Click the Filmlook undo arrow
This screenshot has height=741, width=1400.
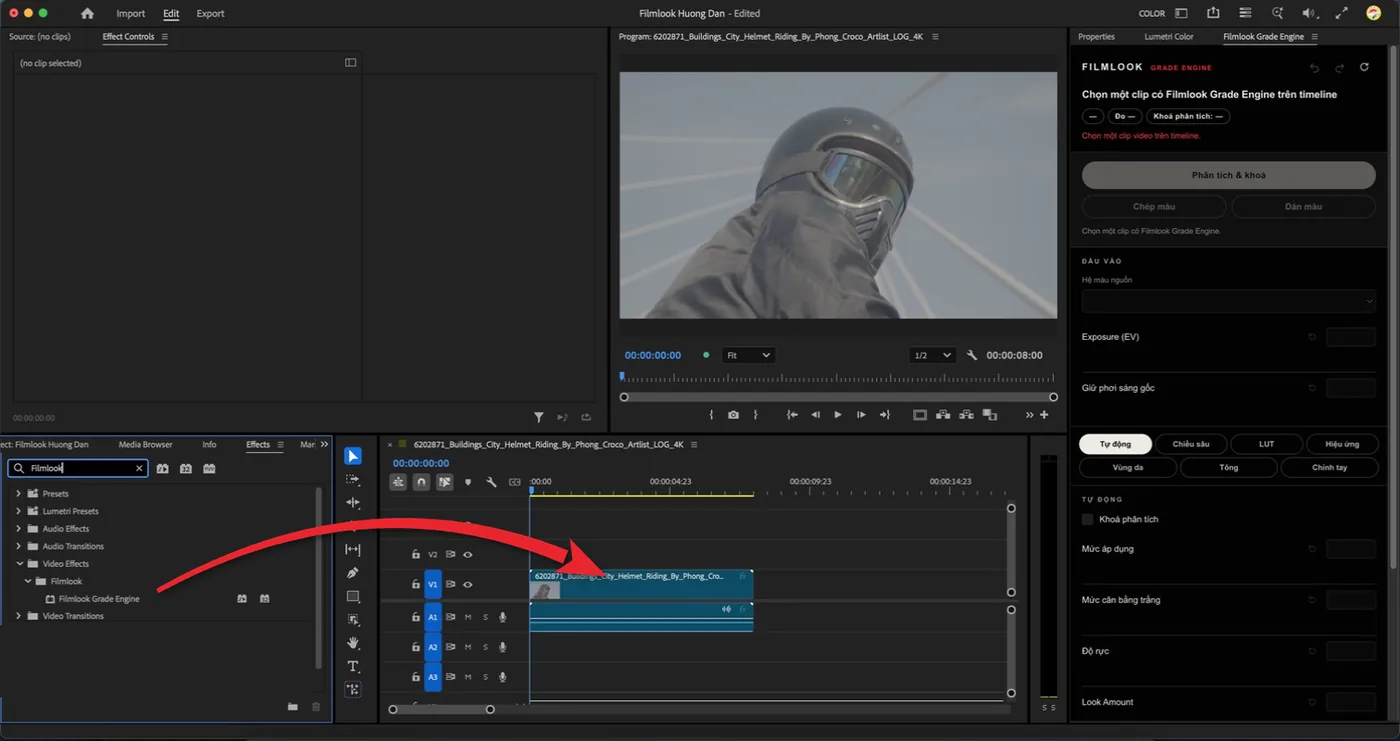(1314, 67)
